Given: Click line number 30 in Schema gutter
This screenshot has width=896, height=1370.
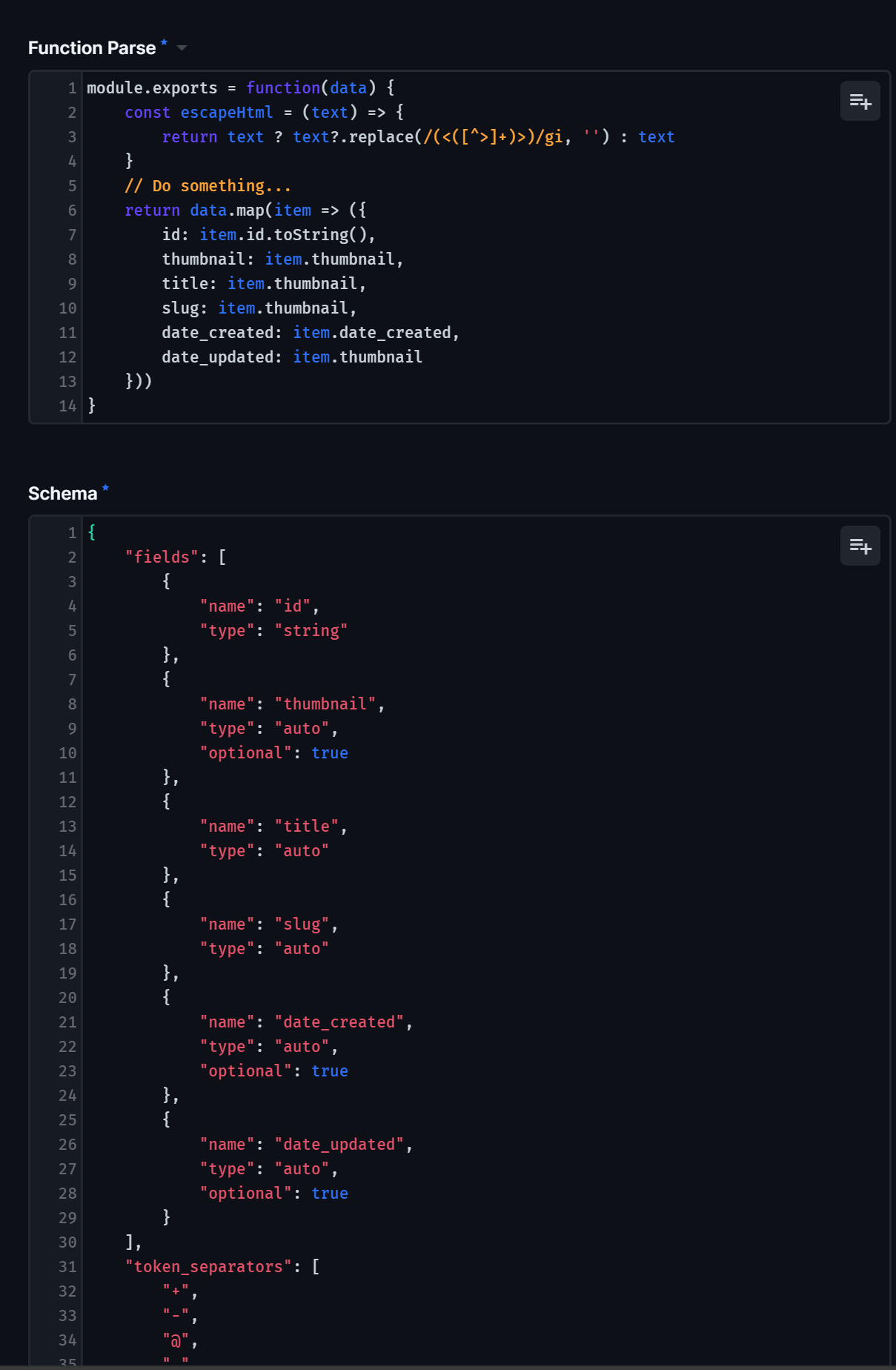Looking at the screenshot, I should click(67, 1242).
